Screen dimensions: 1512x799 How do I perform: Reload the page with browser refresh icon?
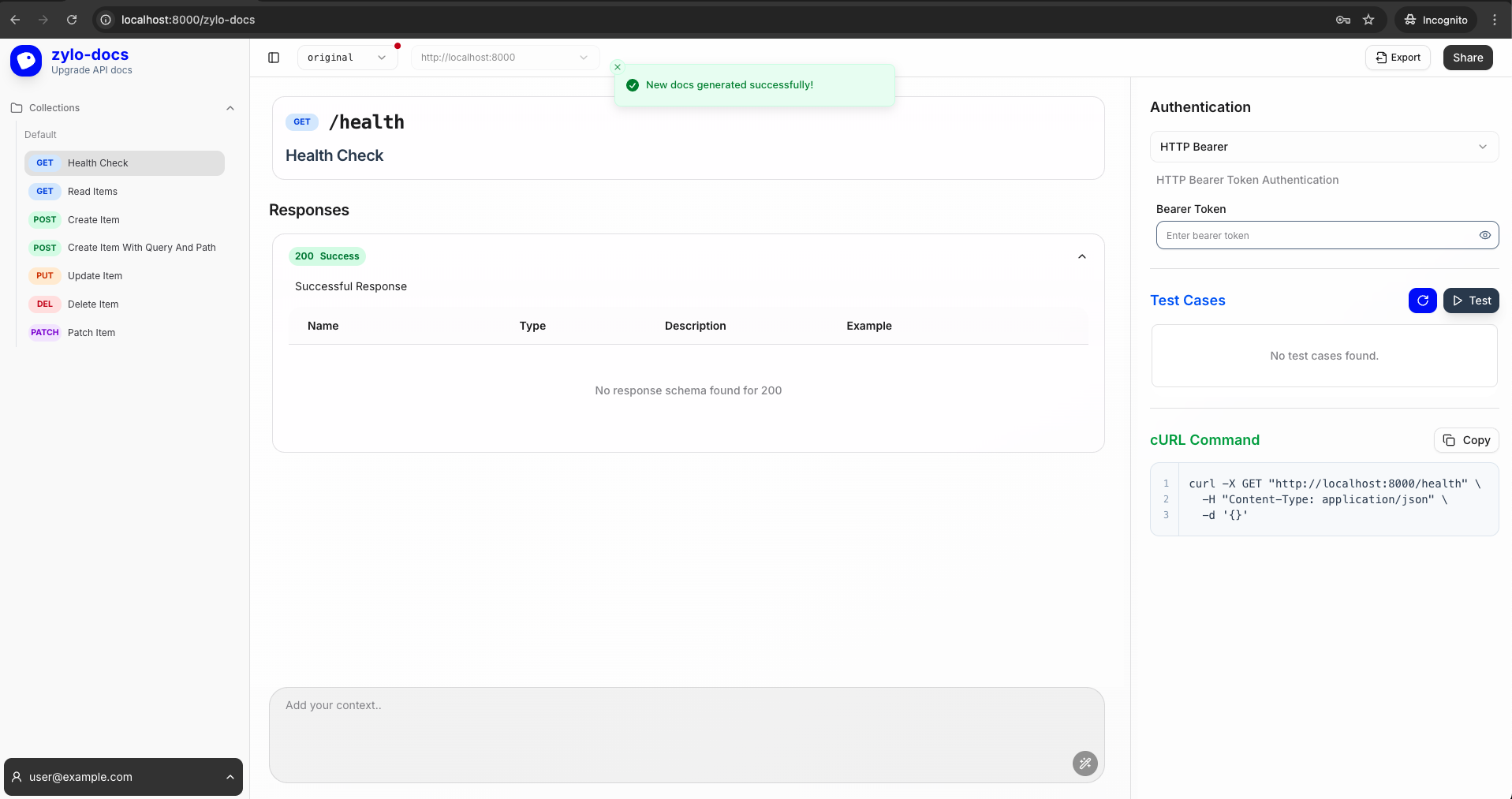click(72, 20)
